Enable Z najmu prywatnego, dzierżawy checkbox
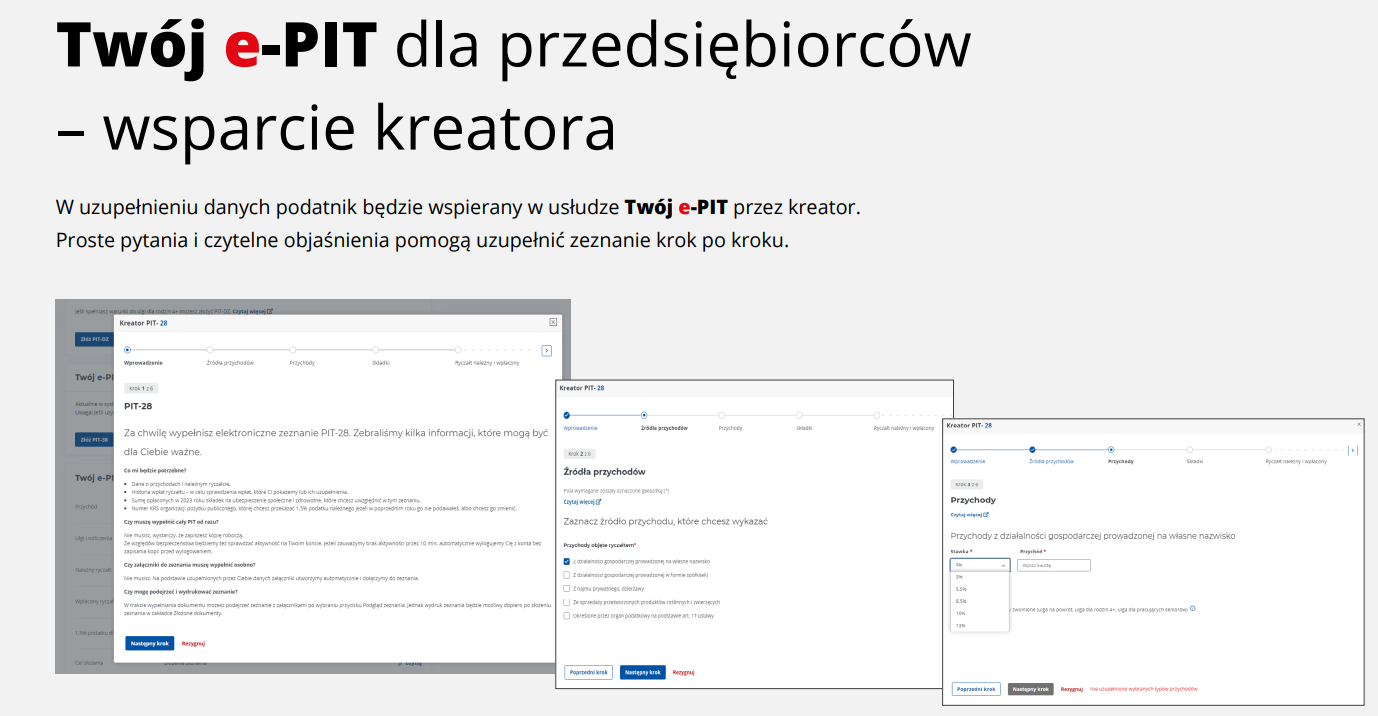 click(x=566, y=588)
